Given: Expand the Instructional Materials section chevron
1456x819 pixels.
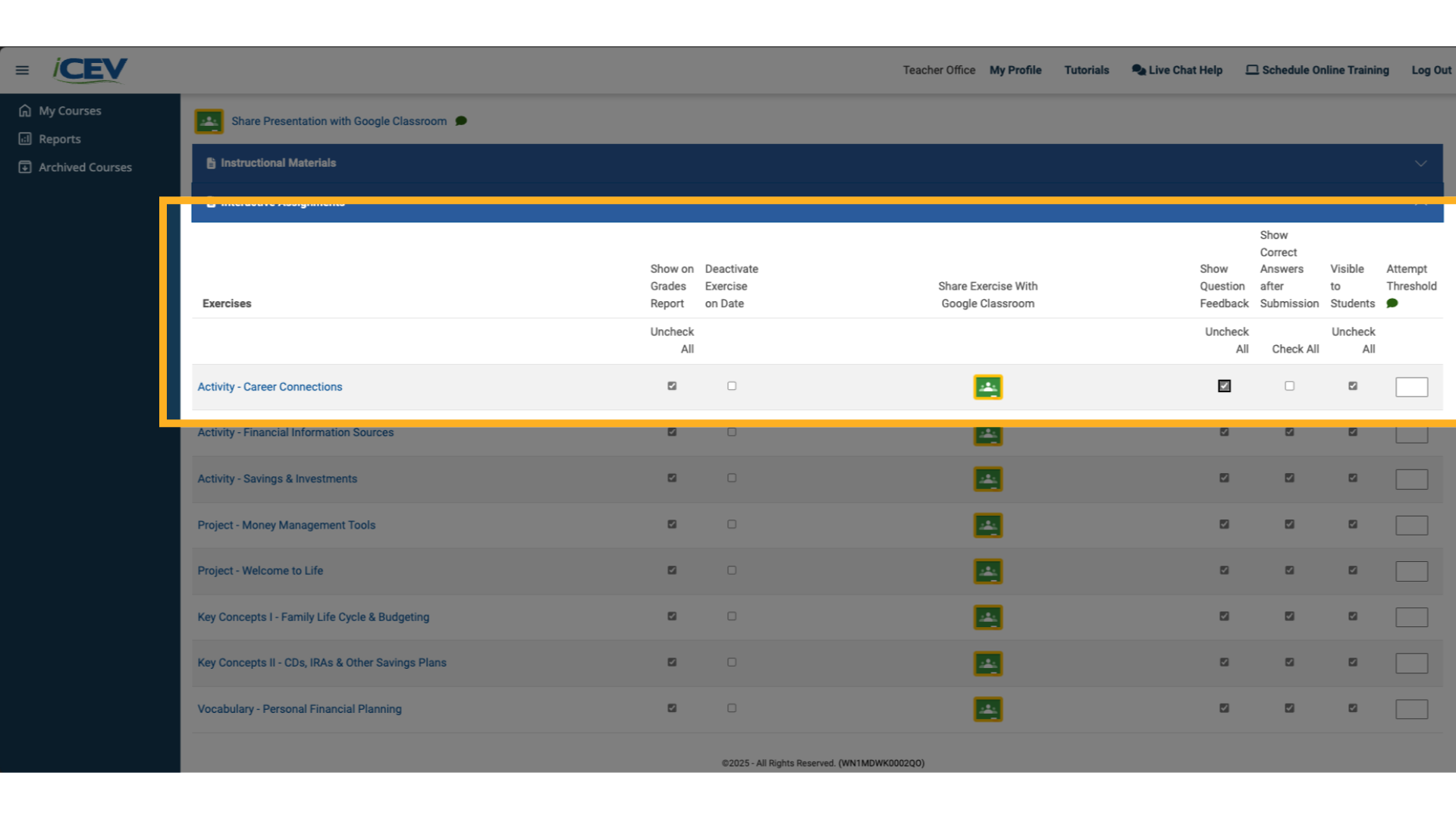Looking at the screenshot, I should tap(1421, 163).
